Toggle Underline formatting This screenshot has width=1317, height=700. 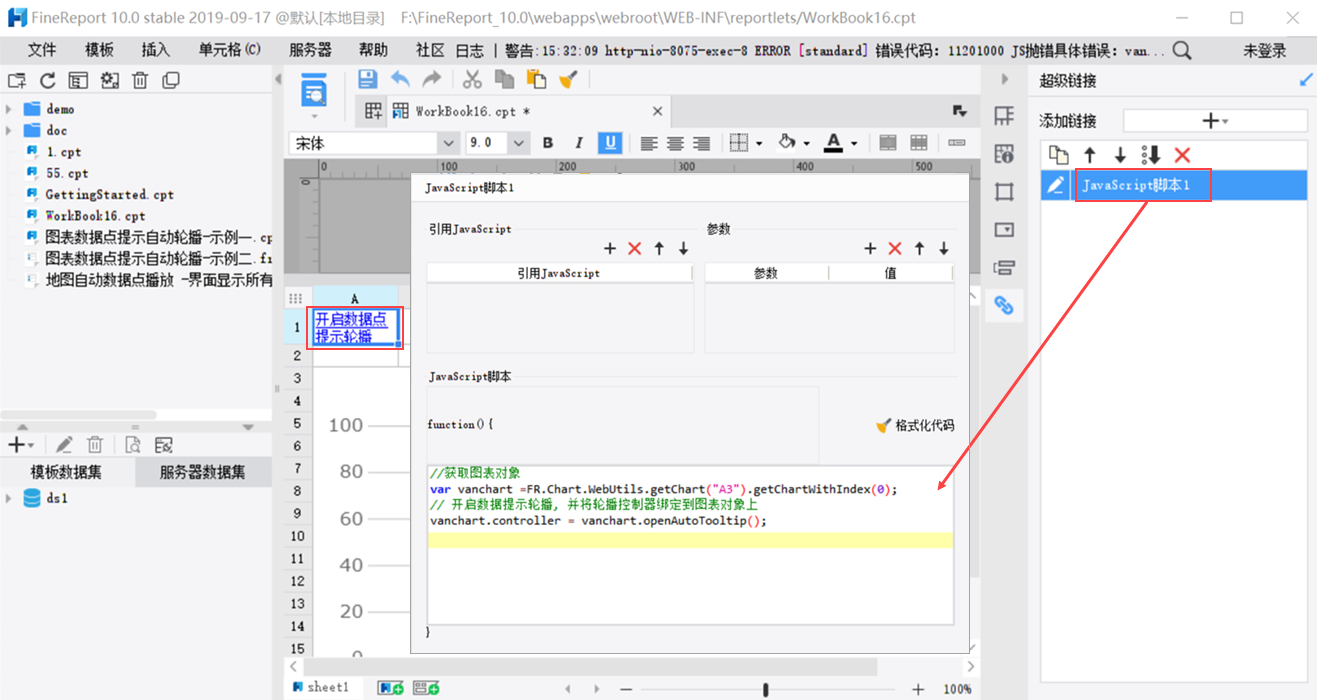click(609, 143)
